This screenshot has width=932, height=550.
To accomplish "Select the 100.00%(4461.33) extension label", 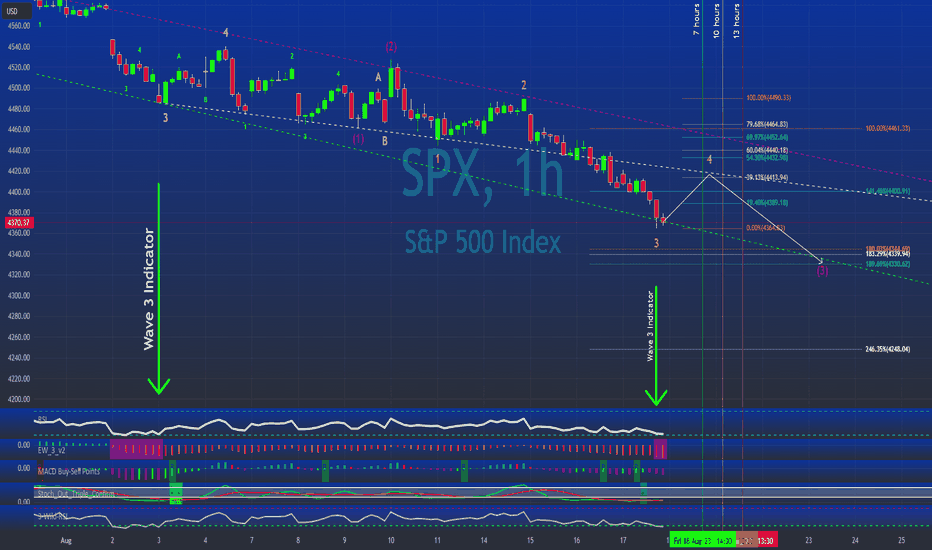I will coord(887,128).
